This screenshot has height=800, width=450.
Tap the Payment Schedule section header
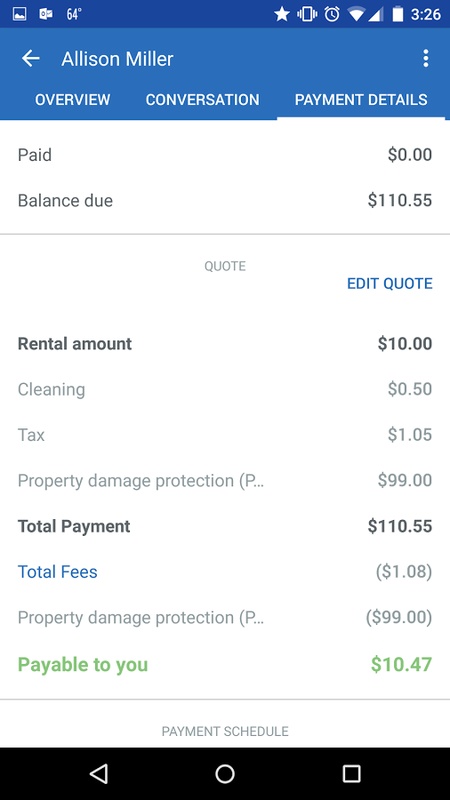(225, 731)
